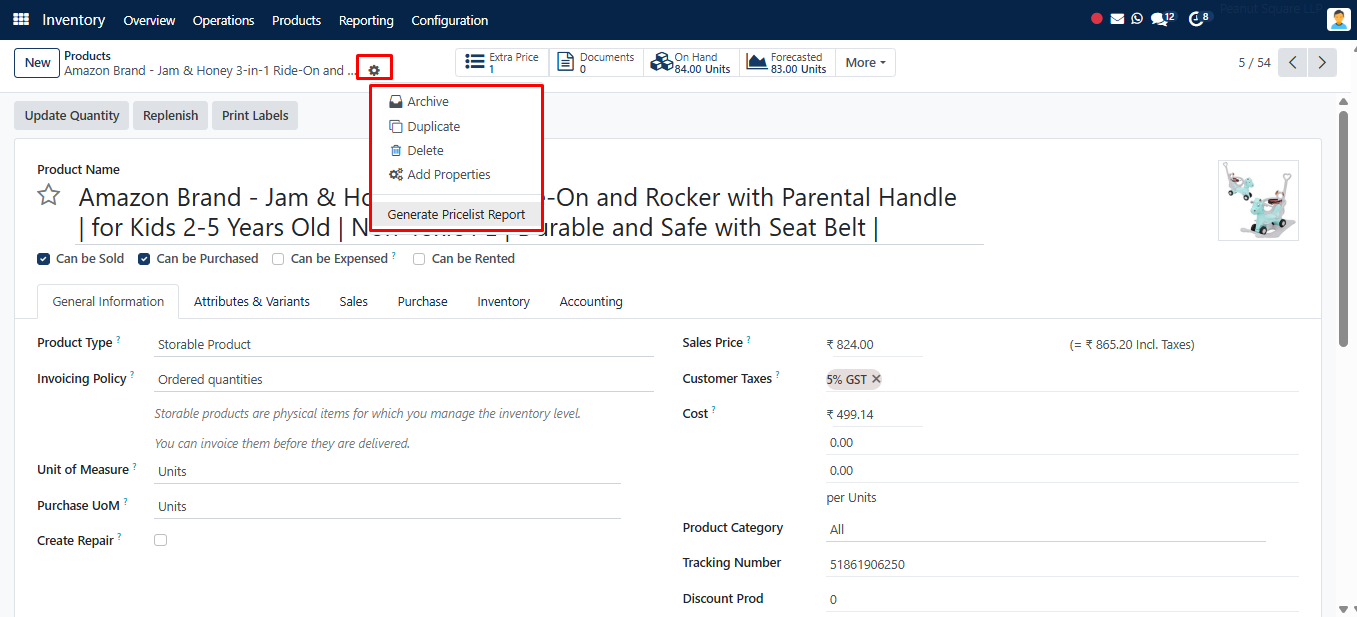Click the red recording status dot
This screenshot has width=1357, height=617.
1097,19
